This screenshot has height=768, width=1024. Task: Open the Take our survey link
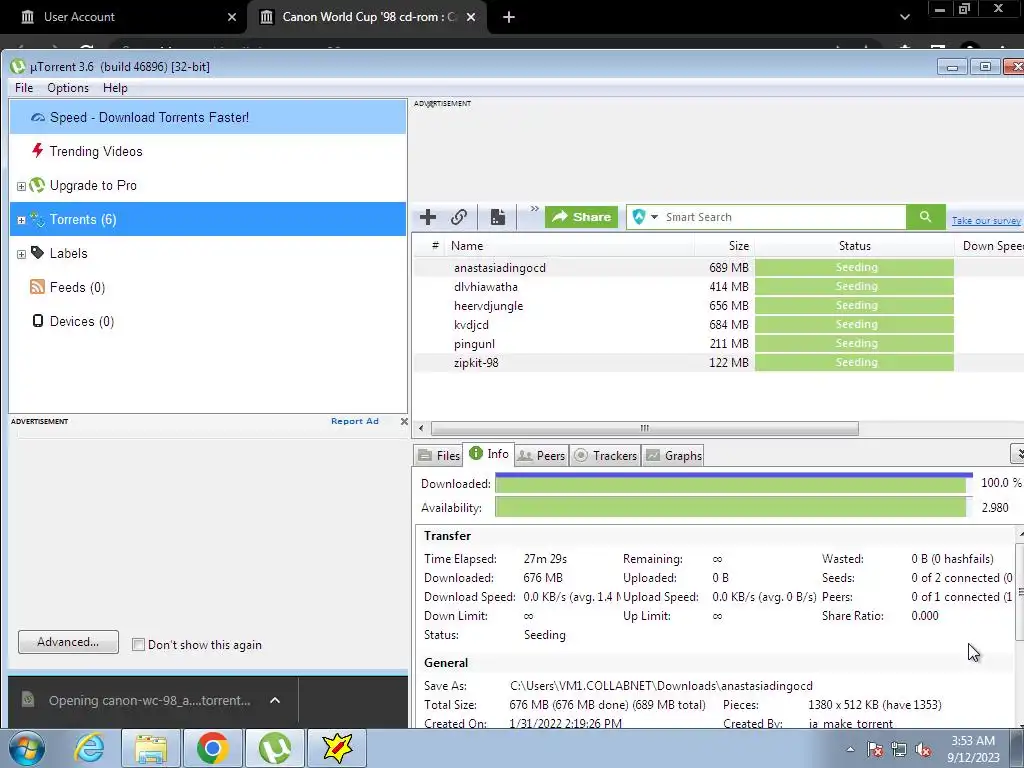pyautogui.click(x=986, y=221)
